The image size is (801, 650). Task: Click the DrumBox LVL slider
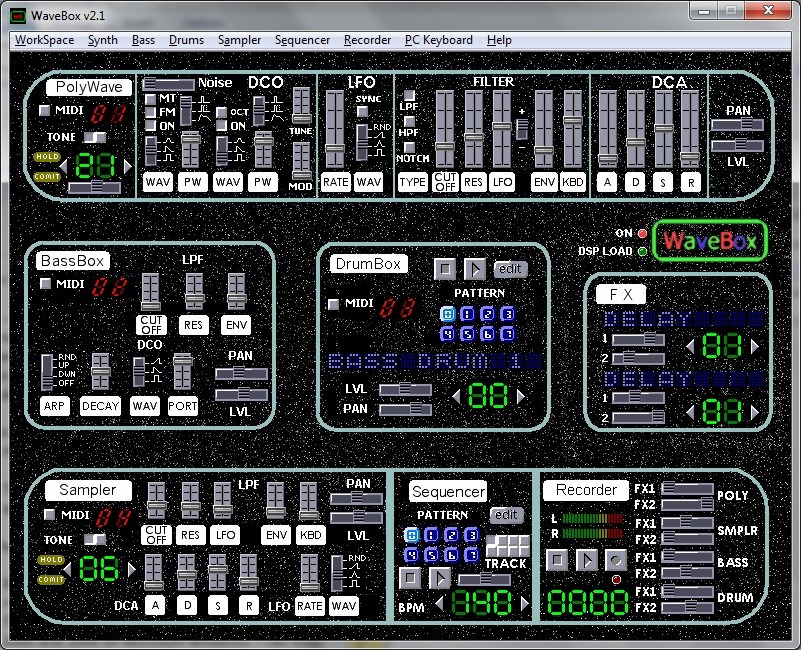406,390
